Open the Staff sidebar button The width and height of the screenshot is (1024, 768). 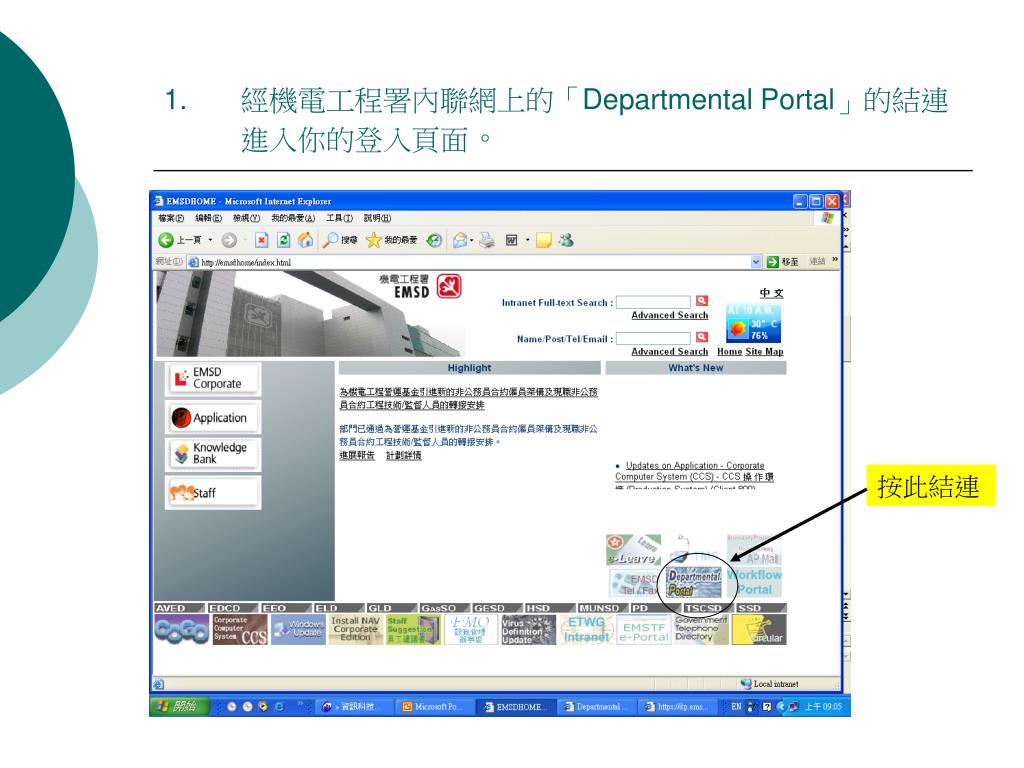click(213, 492)
